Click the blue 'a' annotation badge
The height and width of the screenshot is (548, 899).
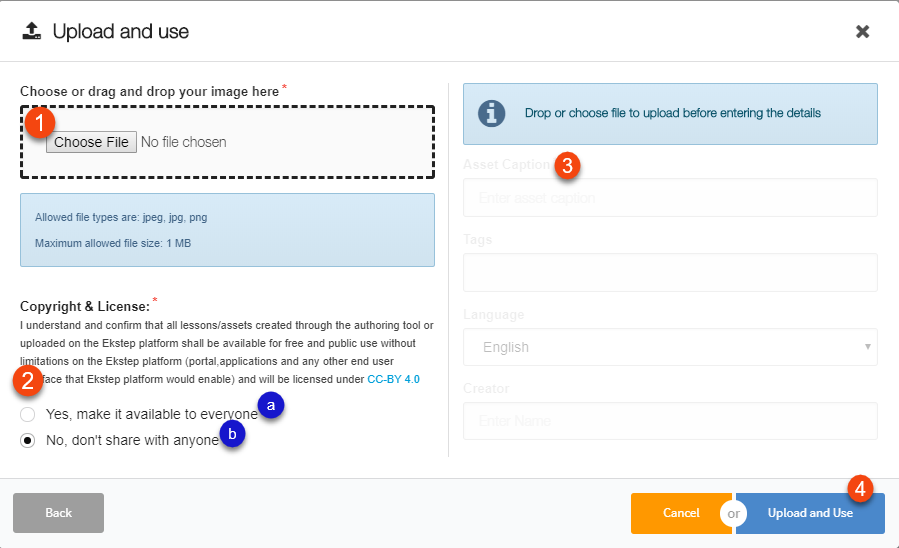coord(270,404)
